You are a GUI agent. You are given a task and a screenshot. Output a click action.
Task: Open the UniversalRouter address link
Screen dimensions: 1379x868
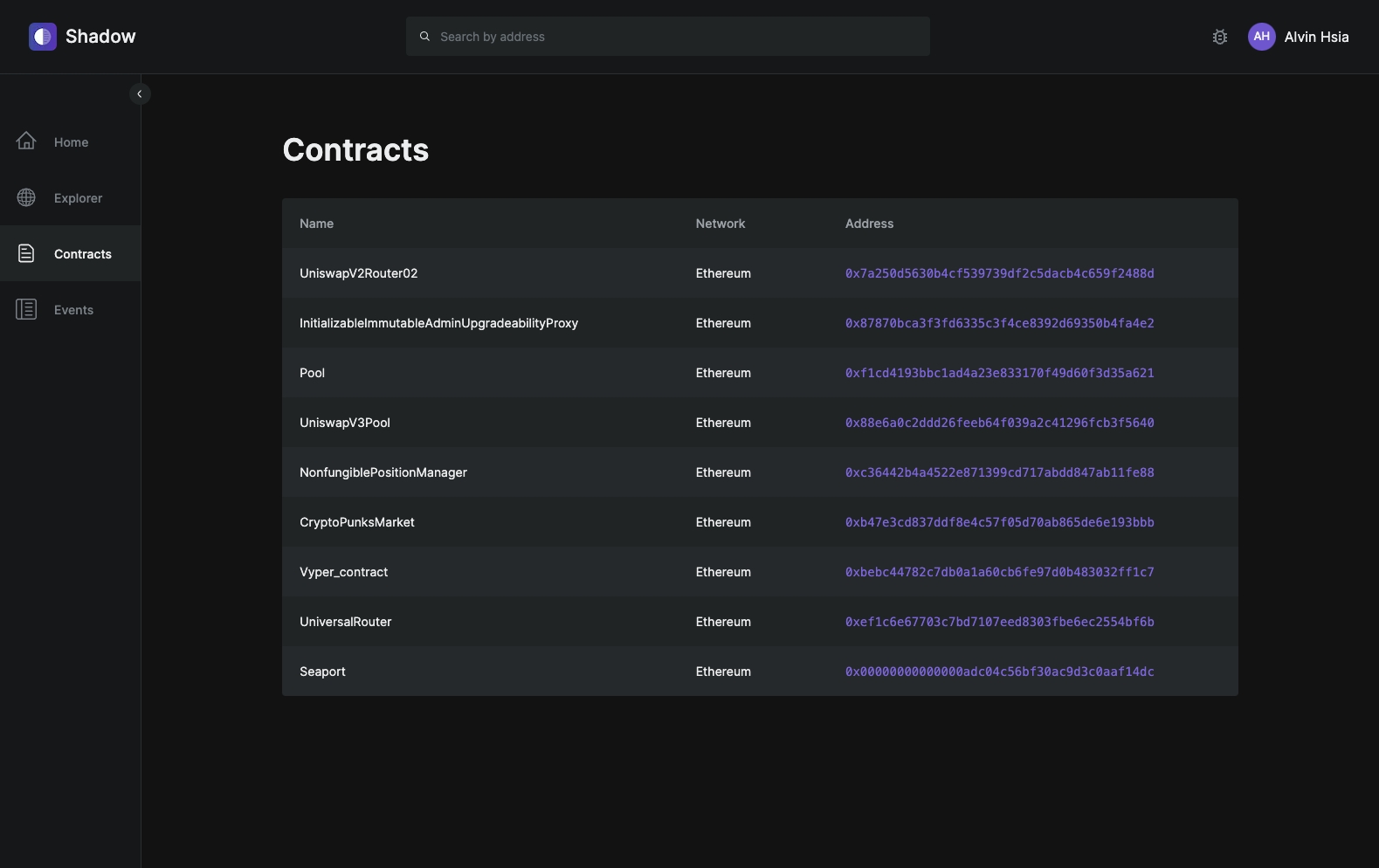pos(999,622)
